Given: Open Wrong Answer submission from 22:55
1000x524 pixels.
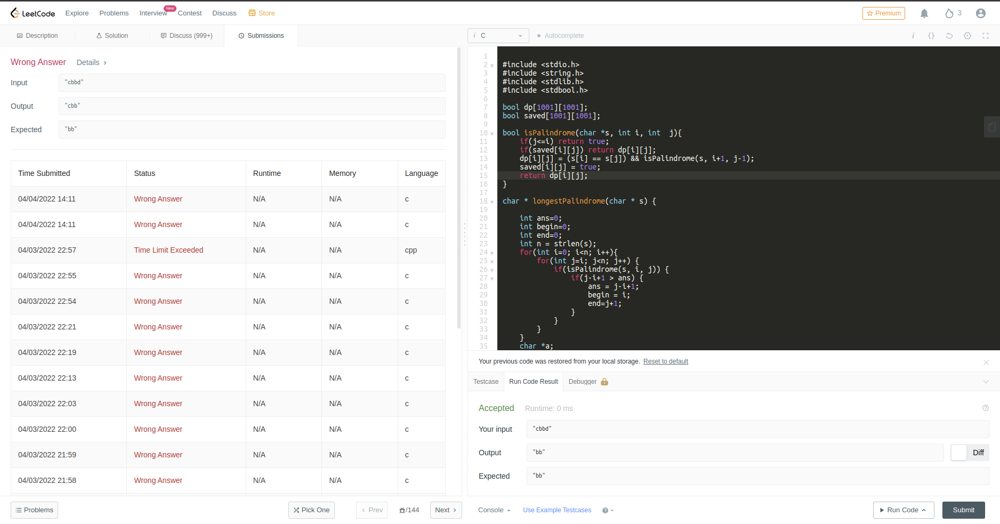Looking at the screenshot, I should pyautogui.click(x=158, y=275).
